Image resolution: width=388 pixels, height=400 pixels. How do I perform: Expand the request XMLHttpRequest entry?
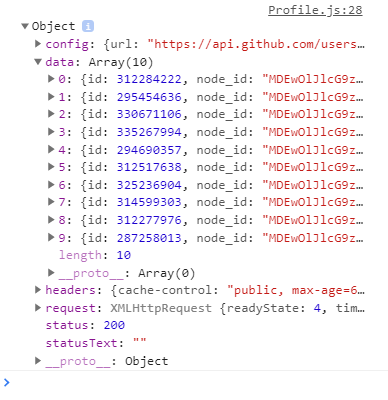click(x=38, y=308)
